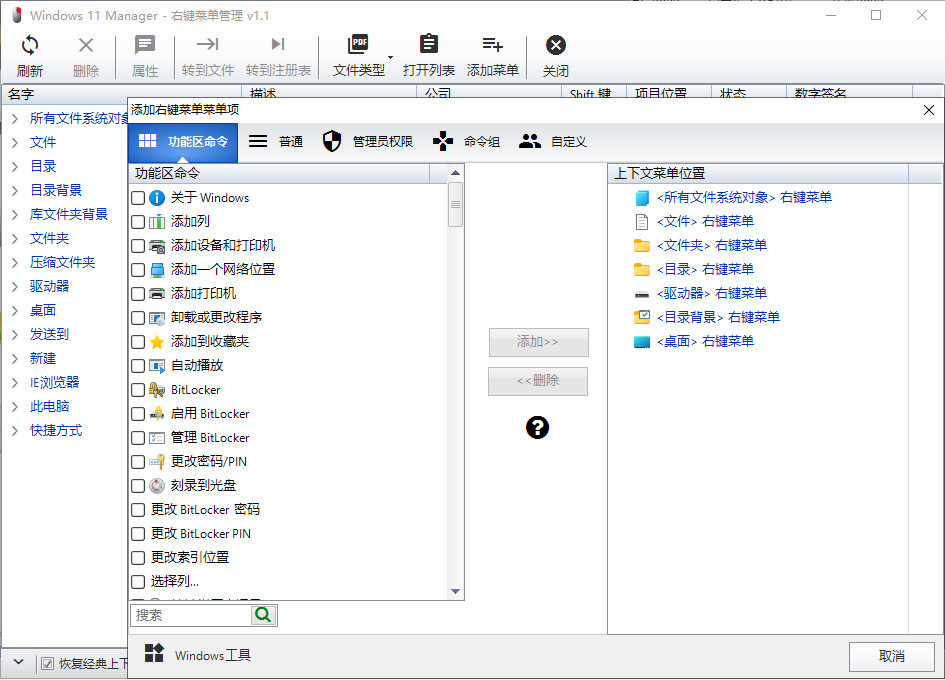Select <文件夹> 右键菜单 entry

711,246
